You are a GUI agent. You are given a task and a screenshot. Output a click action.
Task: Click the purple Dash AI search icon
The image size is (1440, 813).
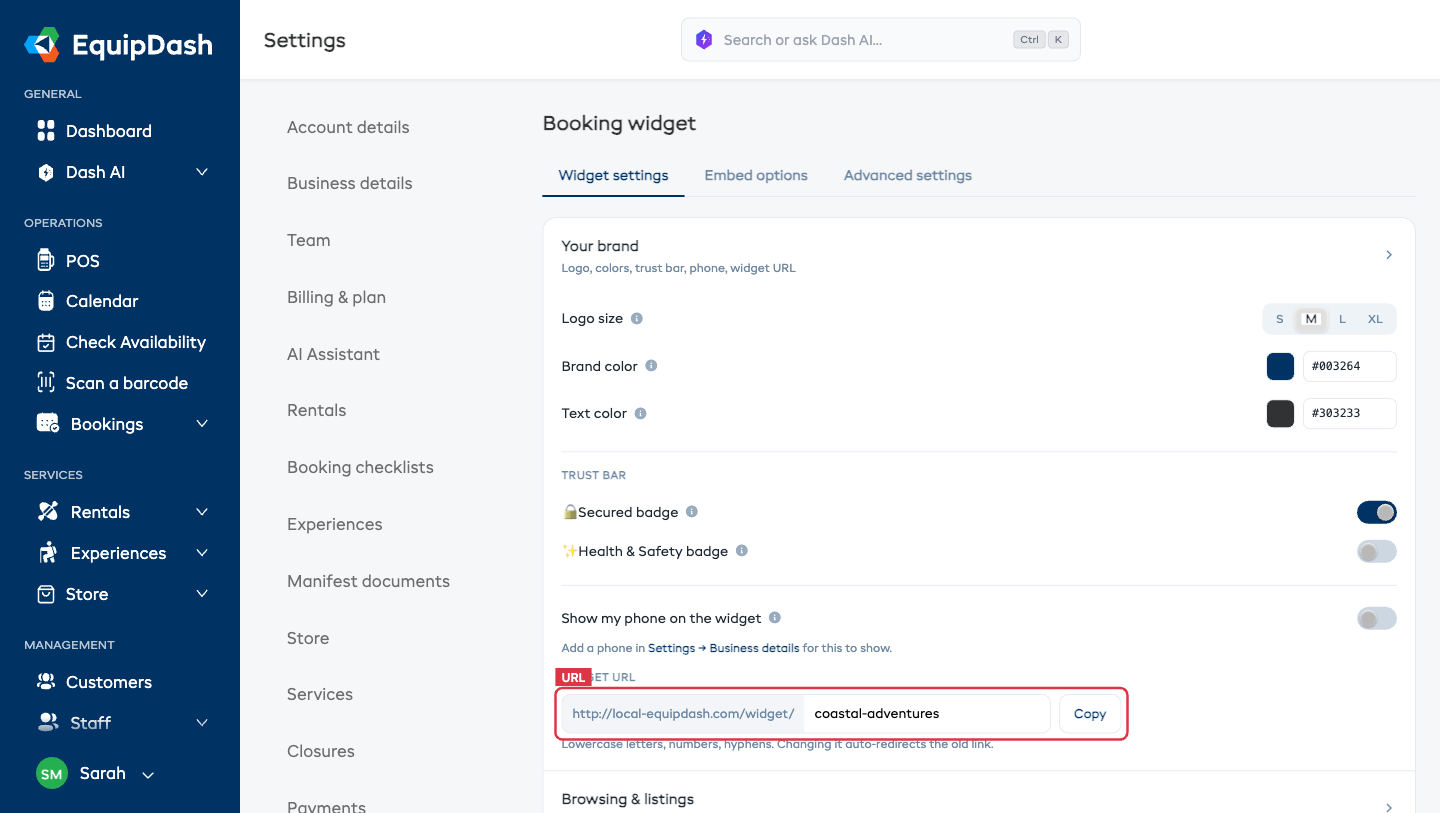coord(704,40)
